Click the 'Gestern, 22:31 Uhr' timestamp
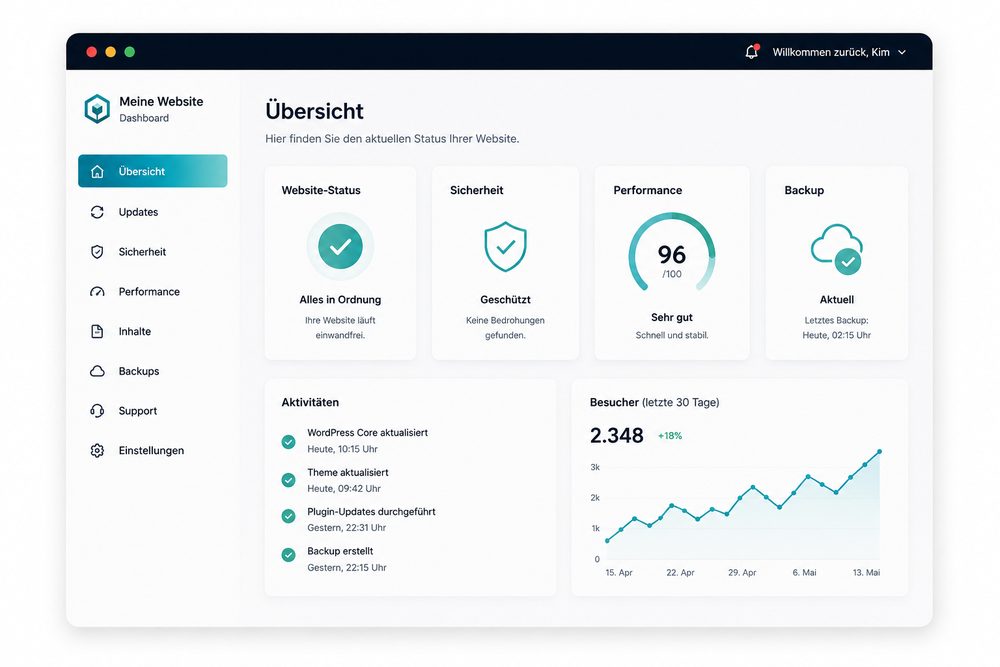 (x=346, y=527)
